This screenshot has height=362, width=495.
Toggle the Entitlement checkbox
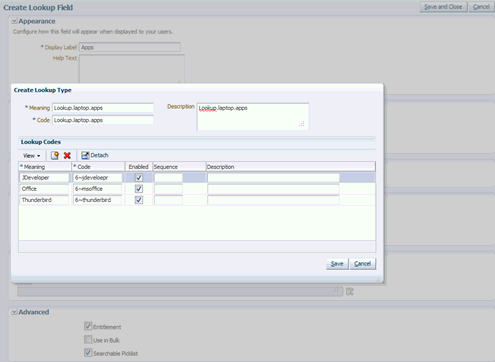tap(88, 326)
